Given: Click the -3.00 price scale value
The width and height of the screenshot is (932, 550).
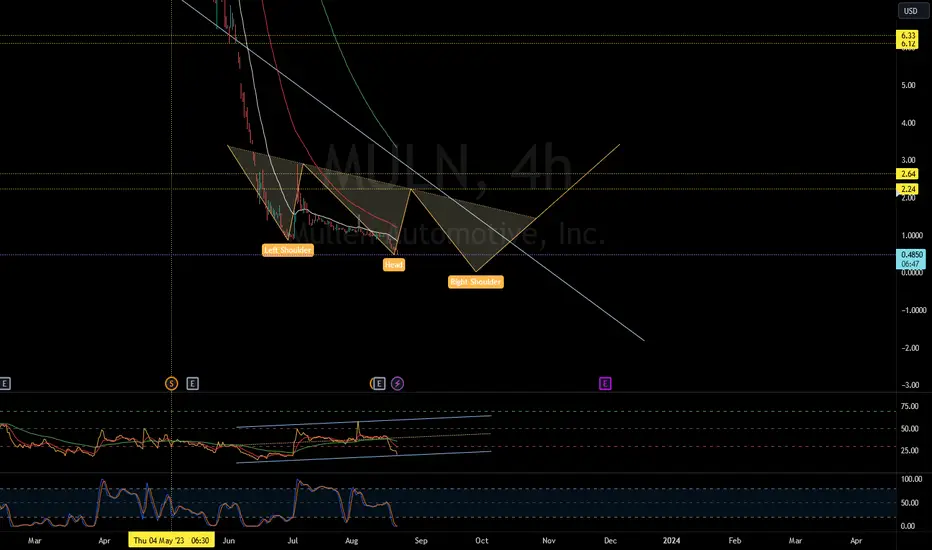Looking at the screenshot, I should (909, 385).
